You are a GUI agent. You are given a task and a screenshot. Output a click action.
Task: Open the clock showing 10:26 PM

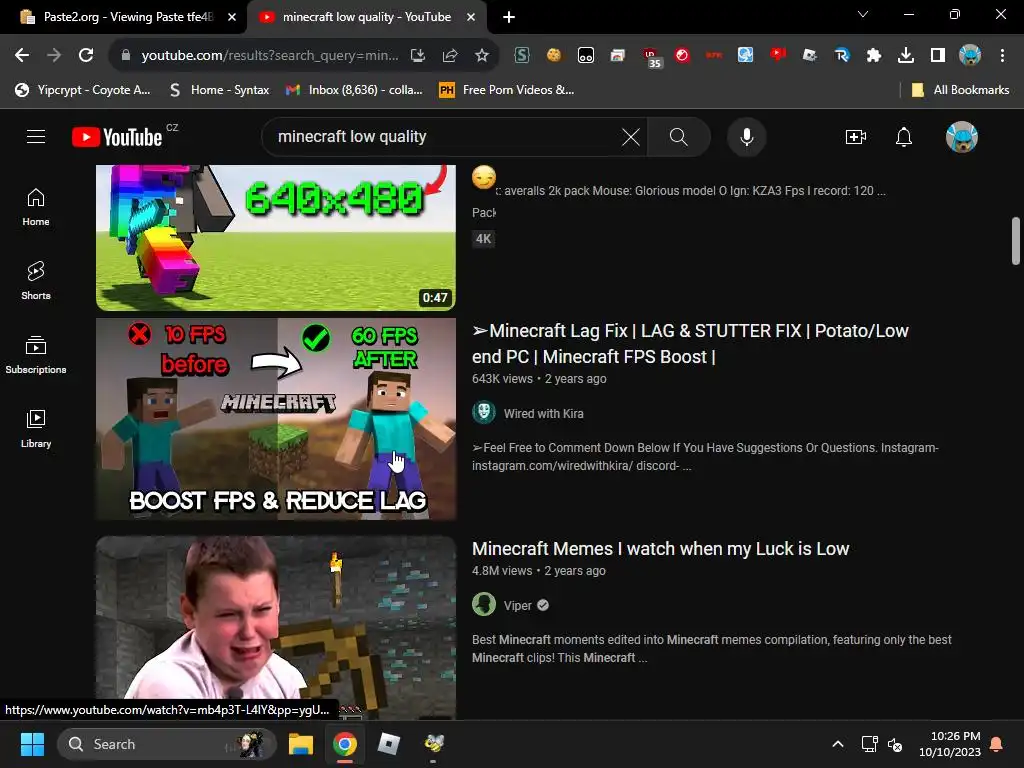coord(950,744)
